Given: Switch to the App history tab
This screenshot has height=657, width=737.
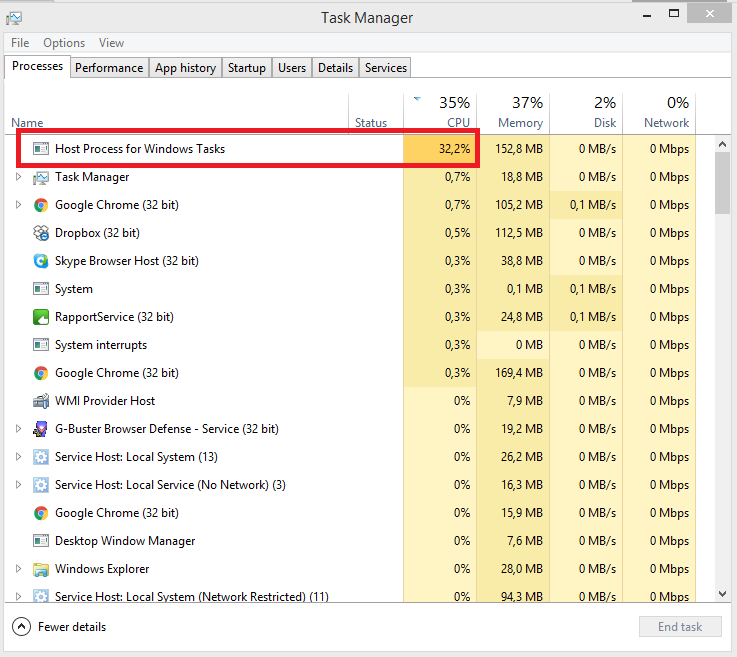Looking at the screenshot, I should point(185,68).
